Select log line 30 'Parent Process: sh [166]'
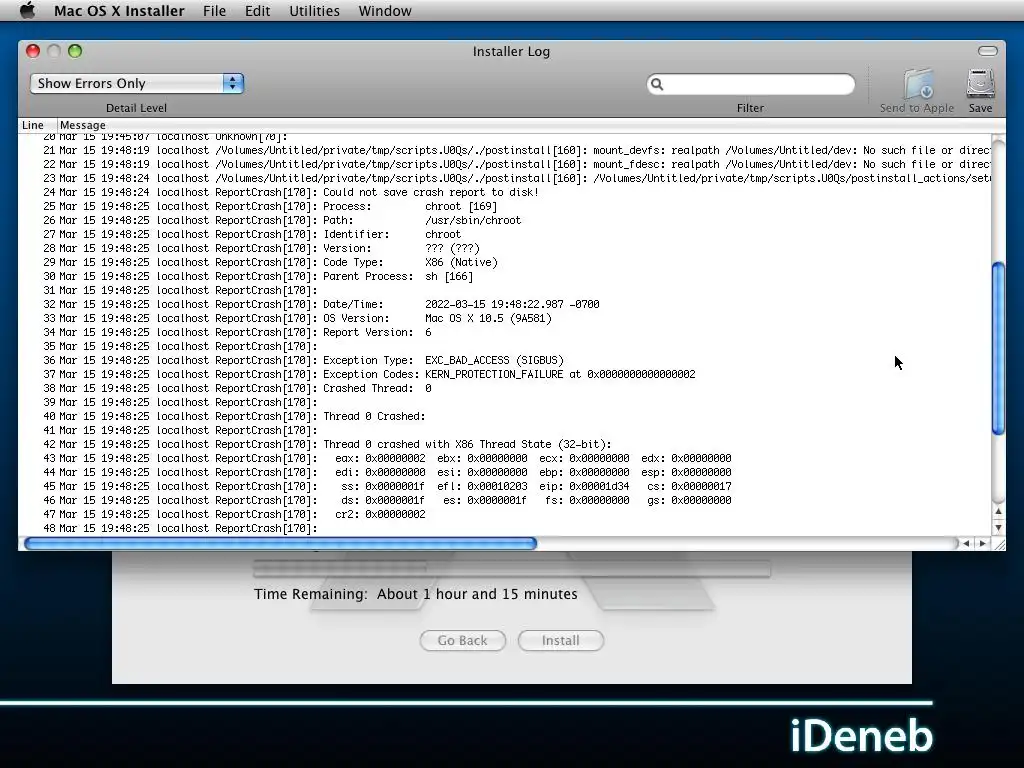The image size is (1024, 768). (x=505, y=276)
